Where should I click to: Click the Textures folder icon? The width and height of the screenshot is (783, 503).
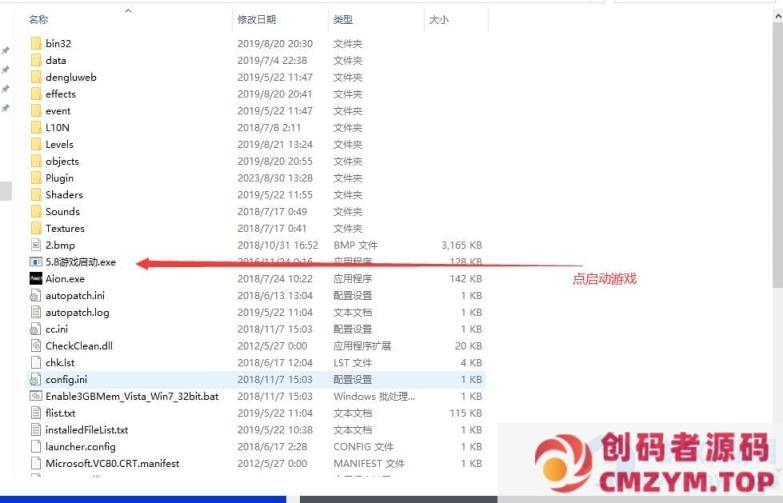(36, 228)
